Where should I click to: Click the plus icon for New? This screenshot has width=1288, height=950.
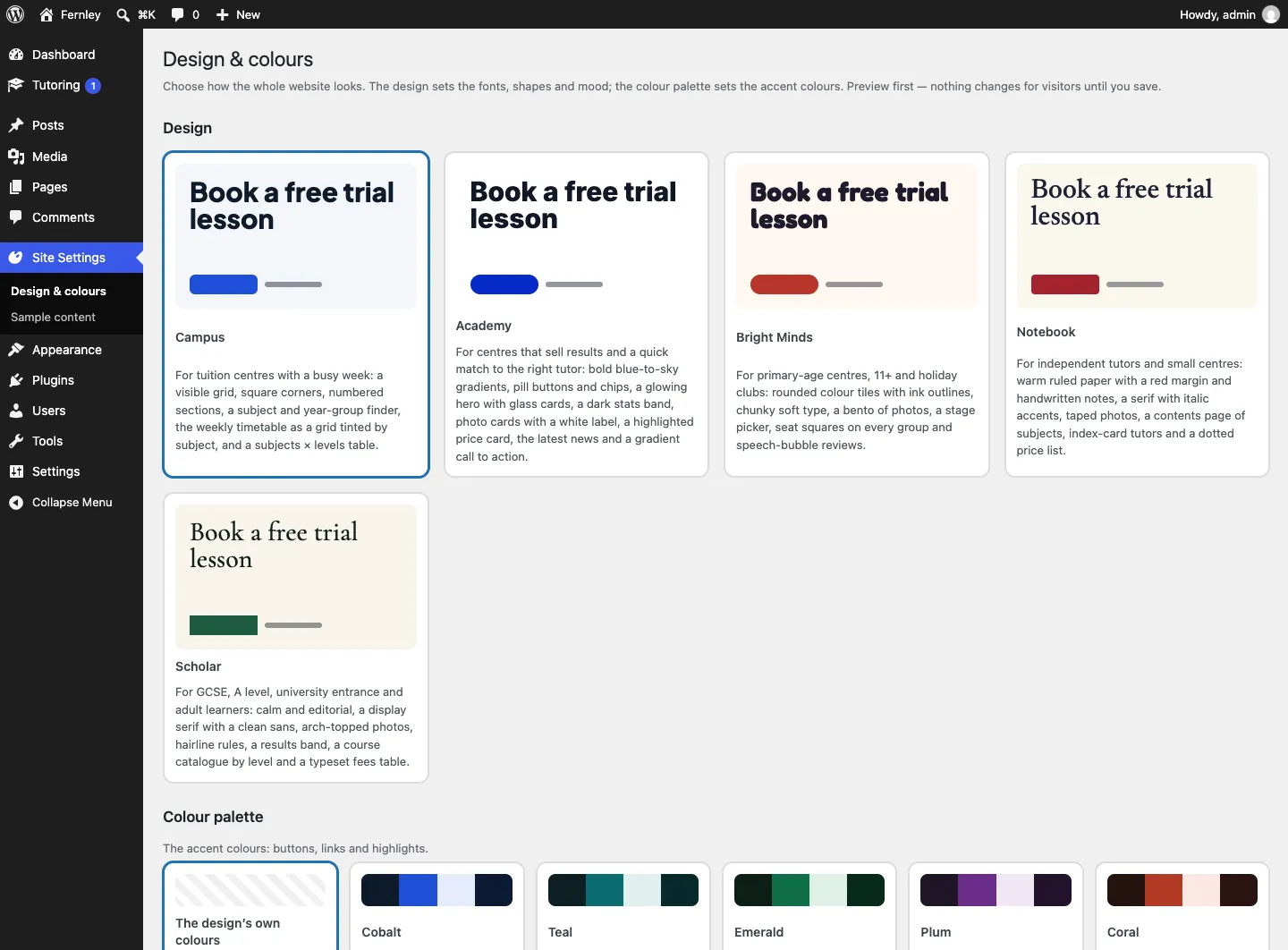223,14
